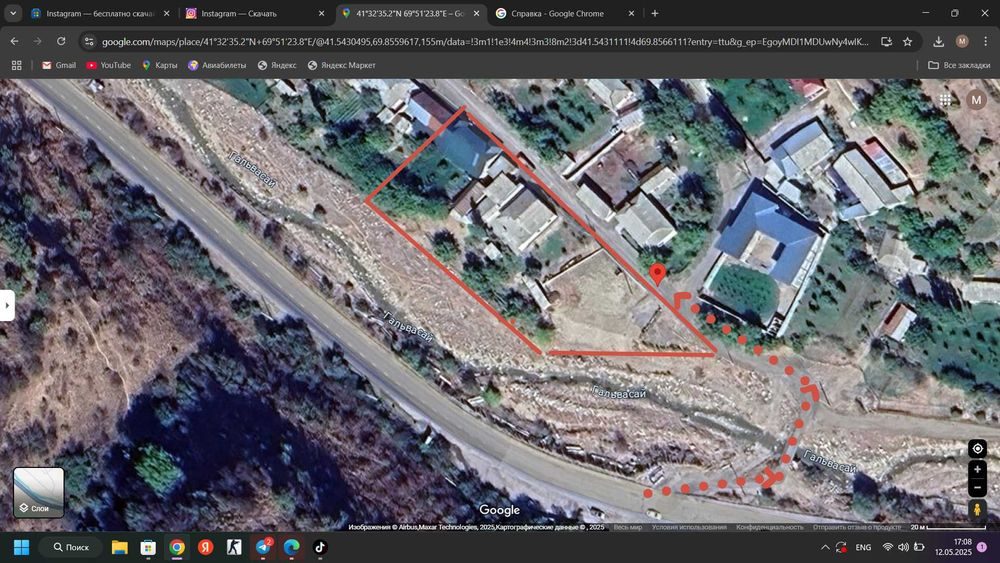Image resolution: width=1000 pixels, height=563 pixels.
Task: Launch TikTok from the taskbar
Action: (x=320, y=547)
